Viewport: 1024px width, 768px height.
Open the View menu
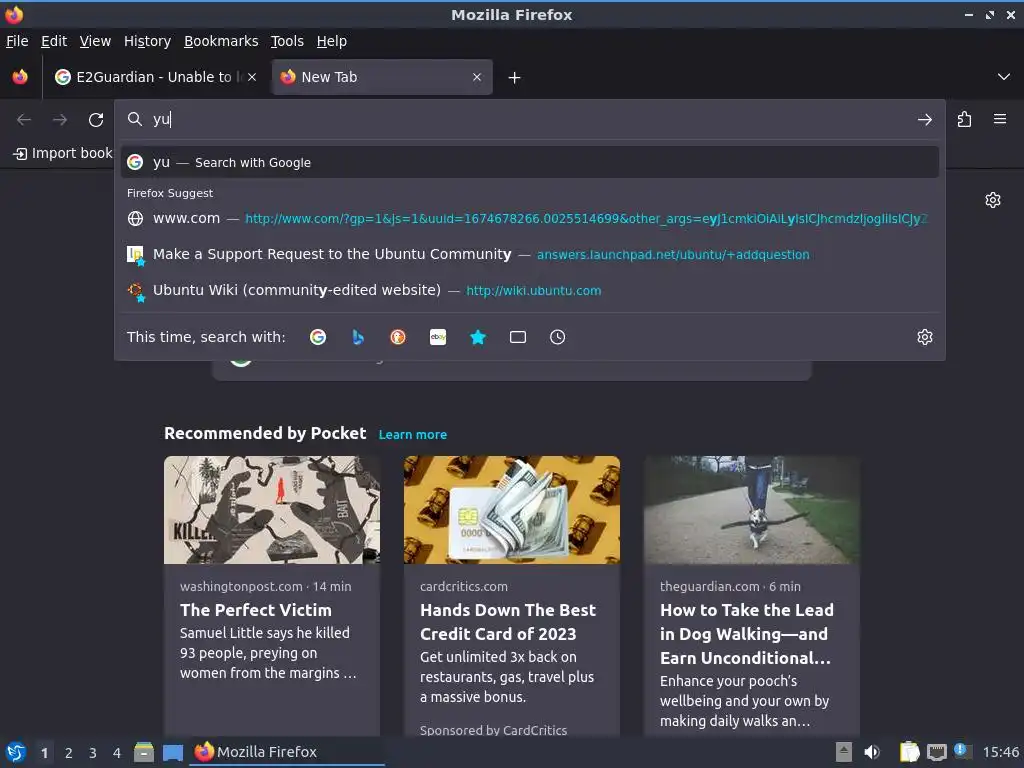click(95, 41)
